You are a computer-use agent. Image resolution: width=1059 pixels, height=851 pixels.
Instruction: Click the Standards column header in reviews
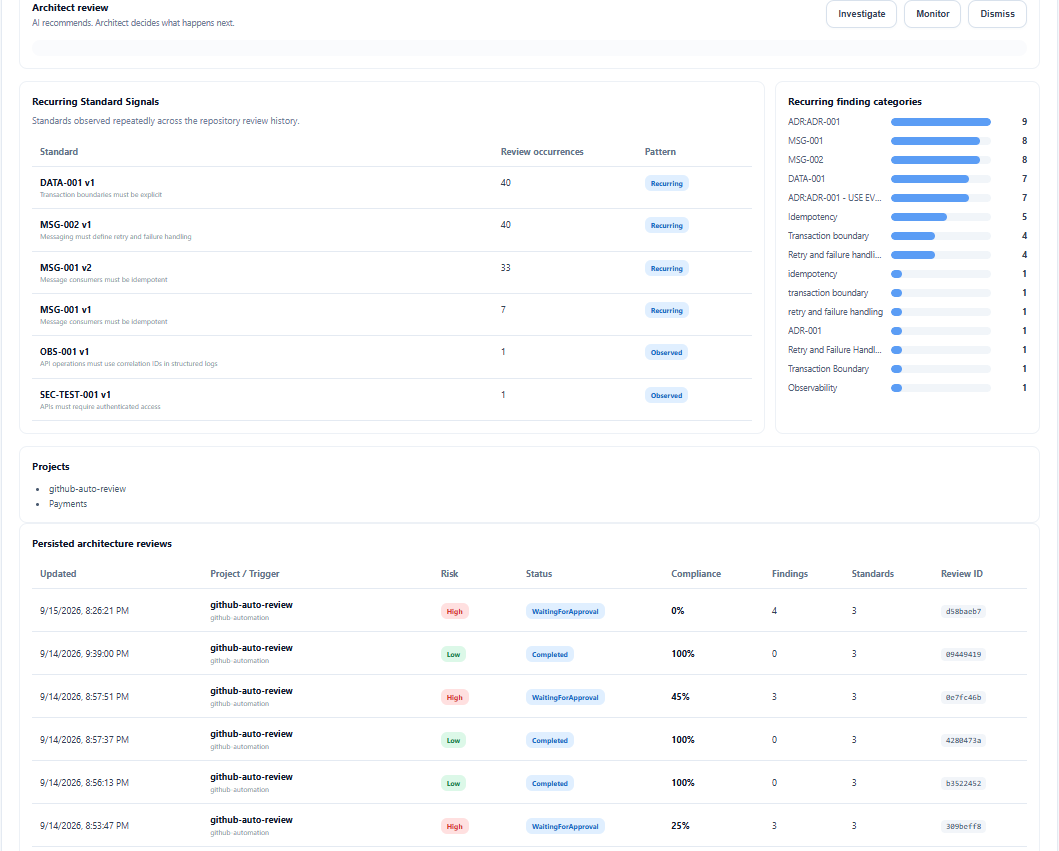click(x=873, y=573)
